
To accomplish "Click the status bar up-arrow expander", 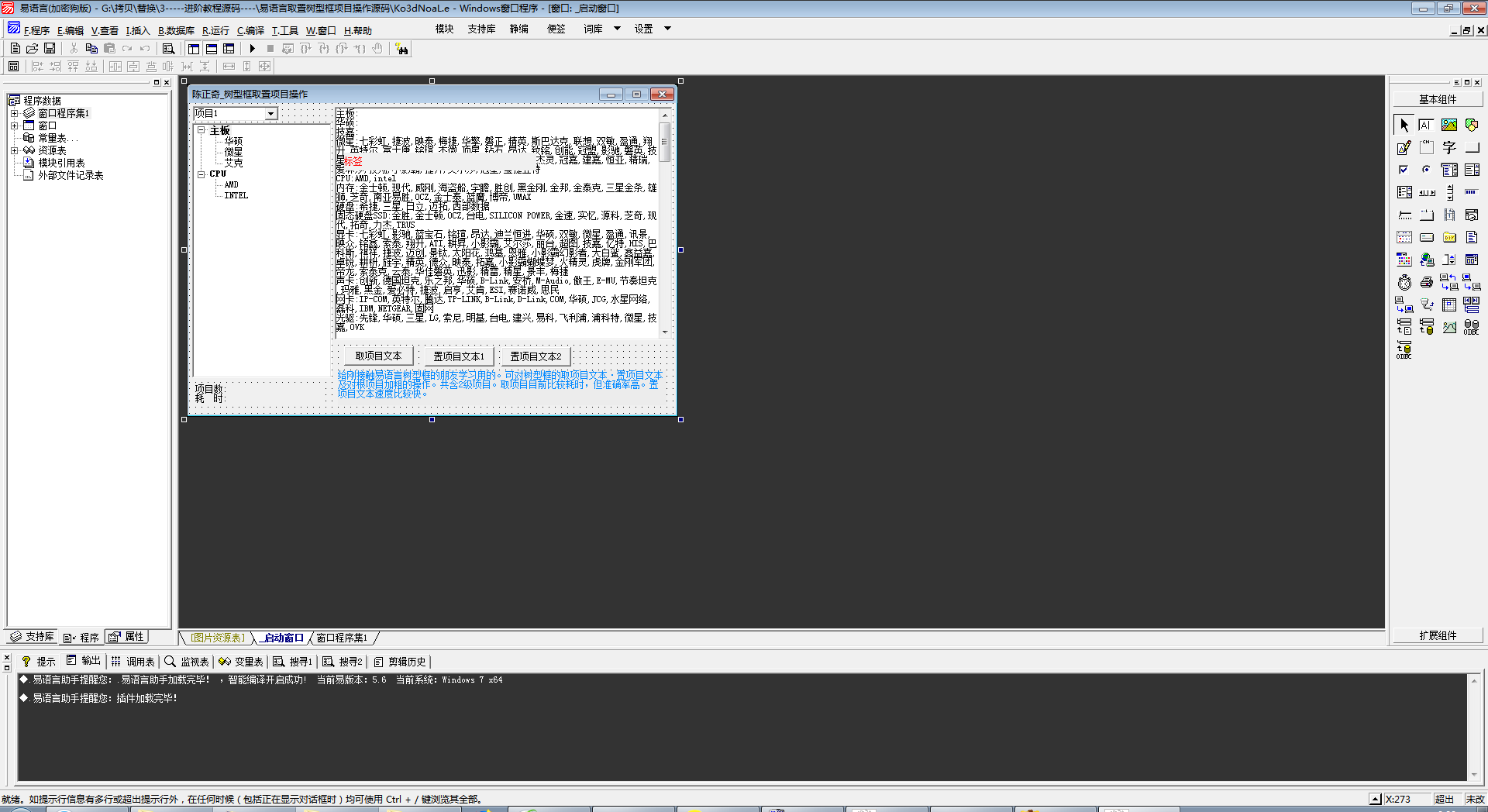I will [1375, 799].
